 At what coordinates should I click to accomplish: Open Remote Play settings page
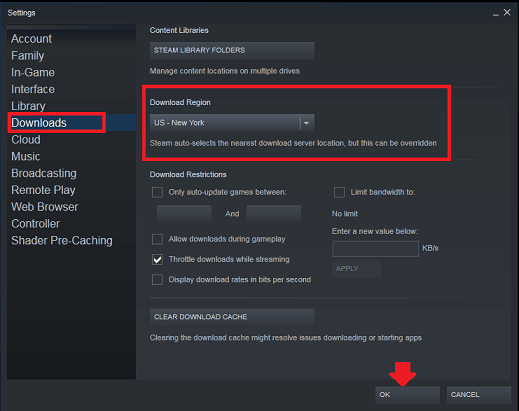(x=43, y=190)
